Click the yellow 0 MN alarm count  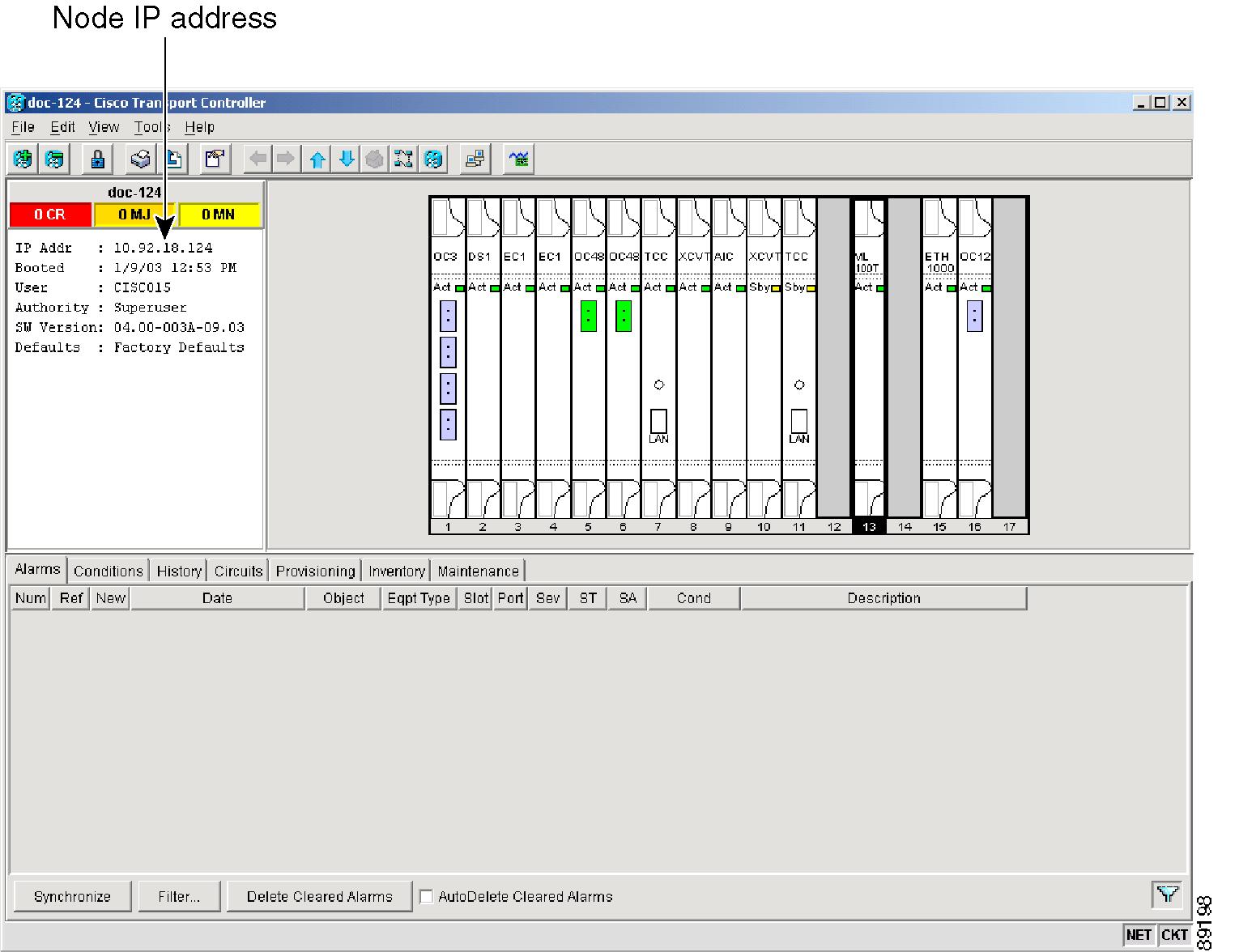[219, 215]
